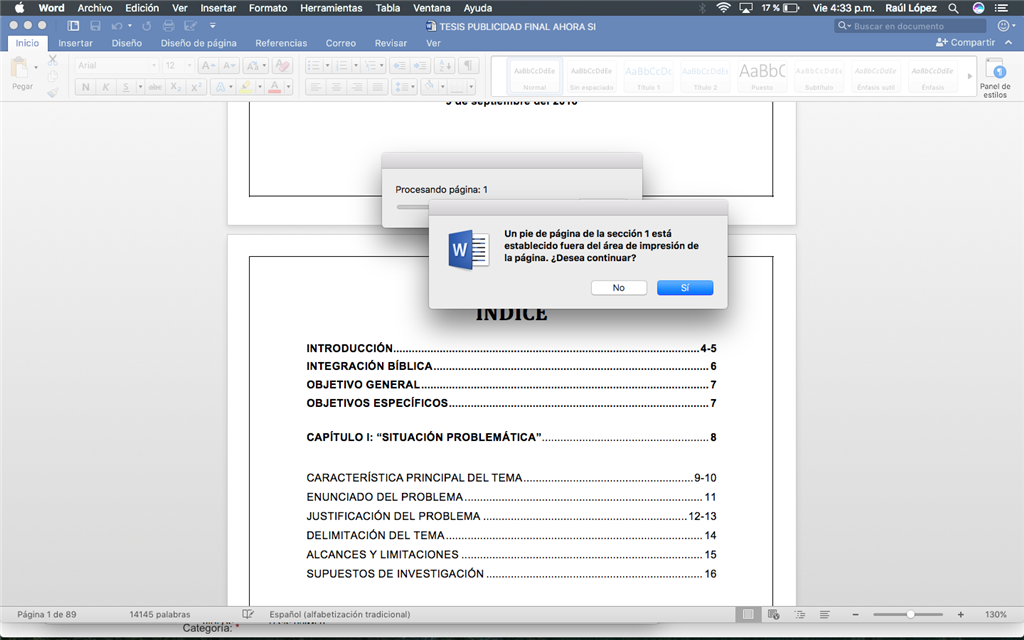Click the Compartir share button
The width and height of the screenshot is (1024, 640).
click(x=965, y=42)
